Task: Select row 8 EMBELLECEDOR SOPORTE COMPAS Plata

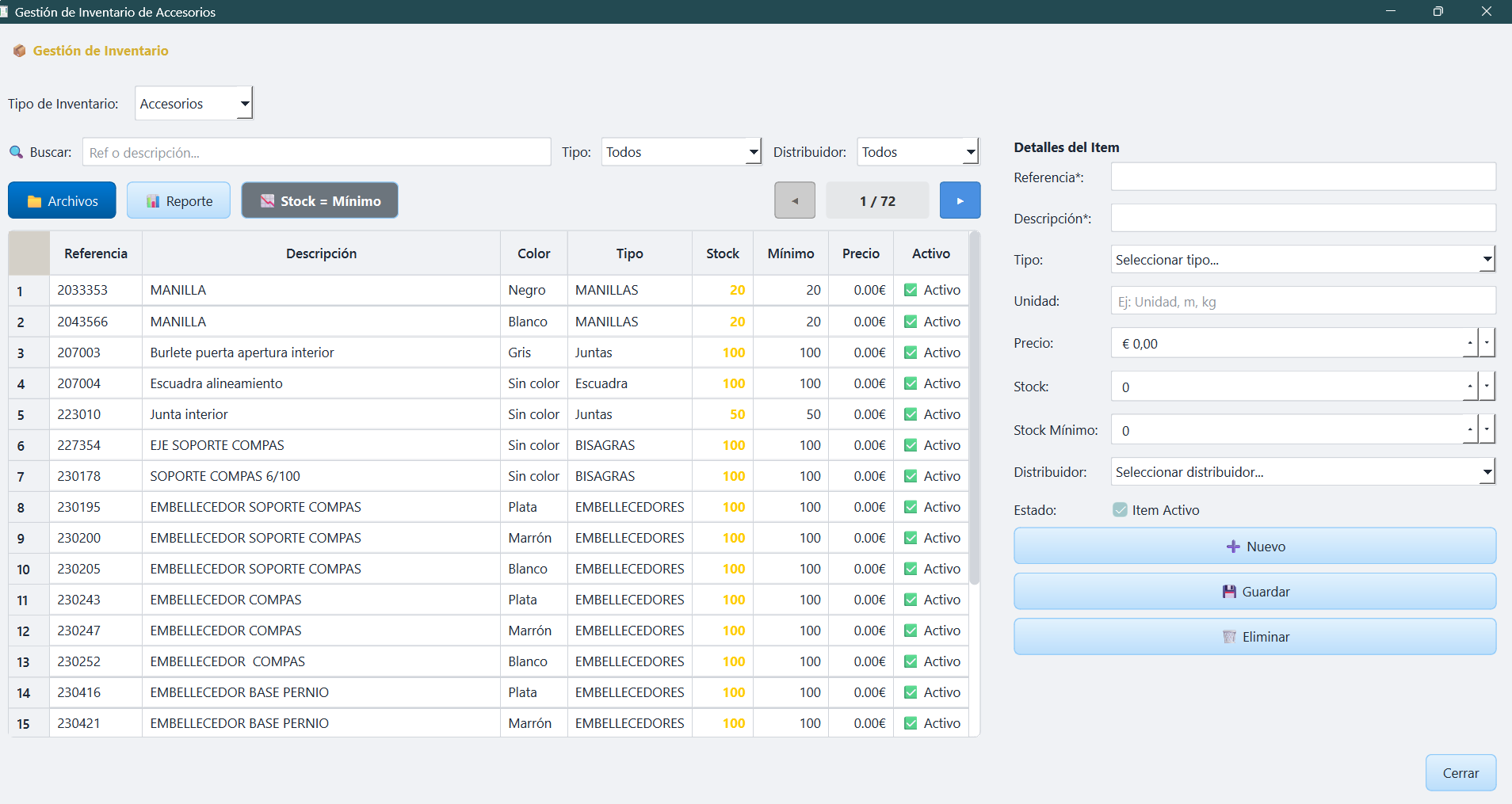Action: click(x=255, y=507)
